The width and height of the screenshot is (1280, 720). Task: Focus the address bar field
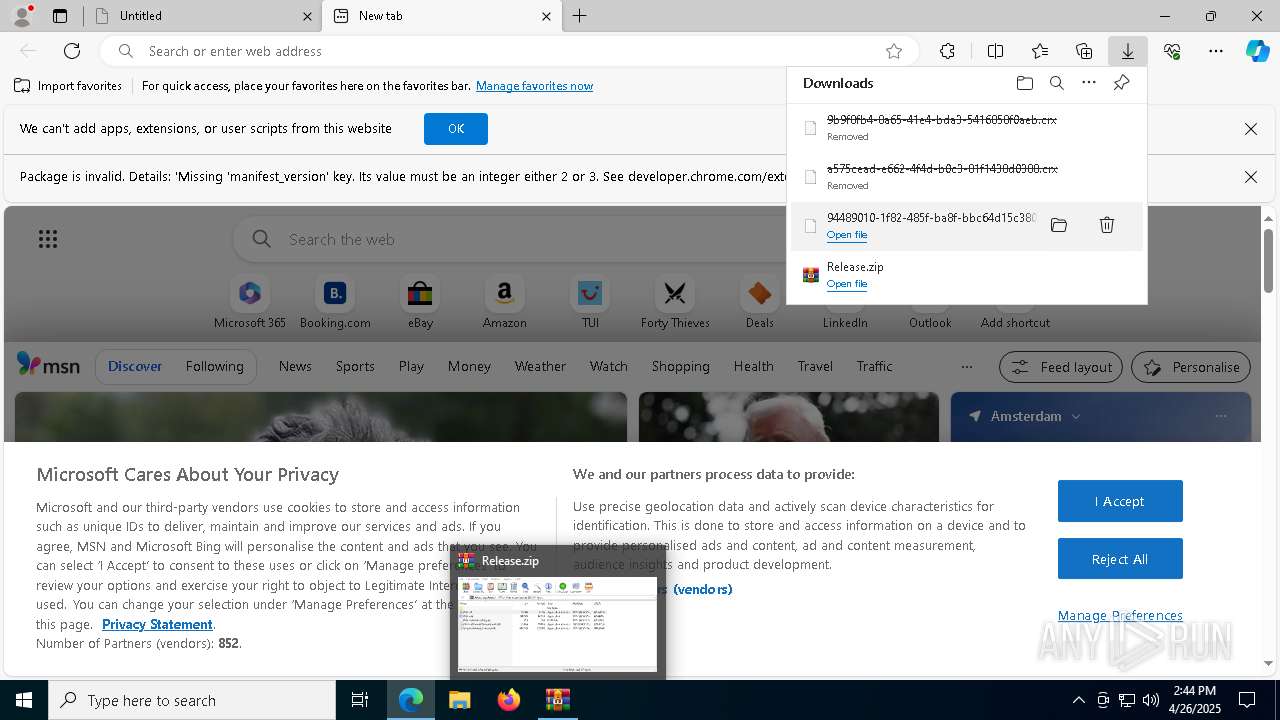[510, 51]
